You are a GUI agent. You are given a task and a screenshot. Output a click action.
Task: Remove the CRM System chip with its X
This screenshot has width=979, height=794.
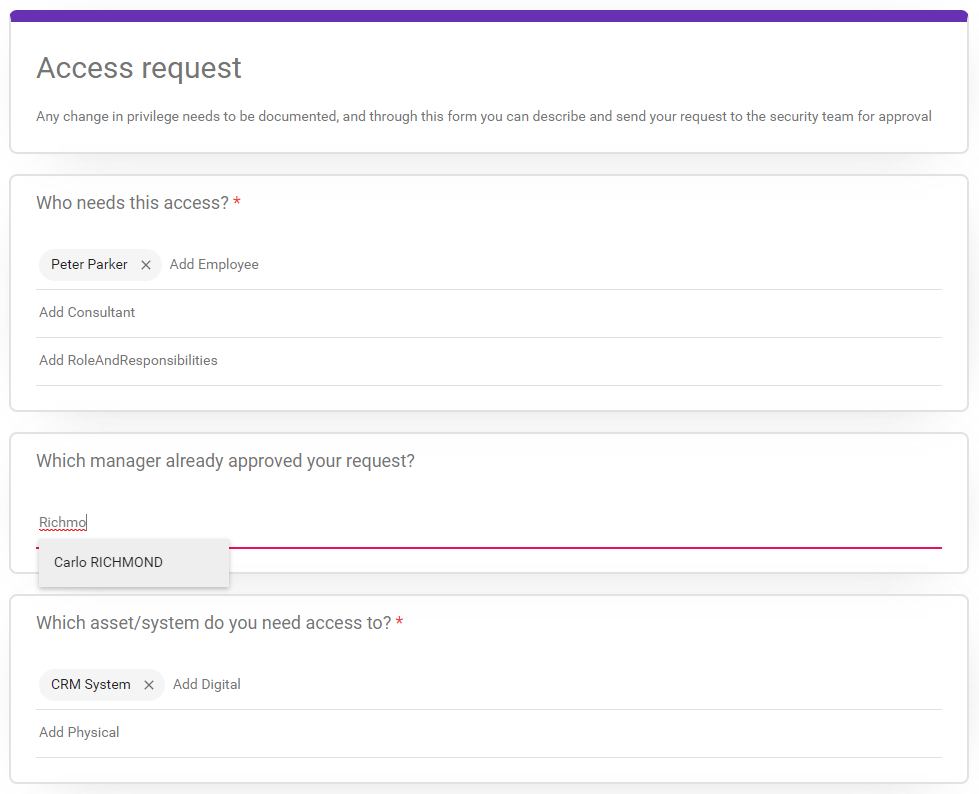(x=149, y=685)
